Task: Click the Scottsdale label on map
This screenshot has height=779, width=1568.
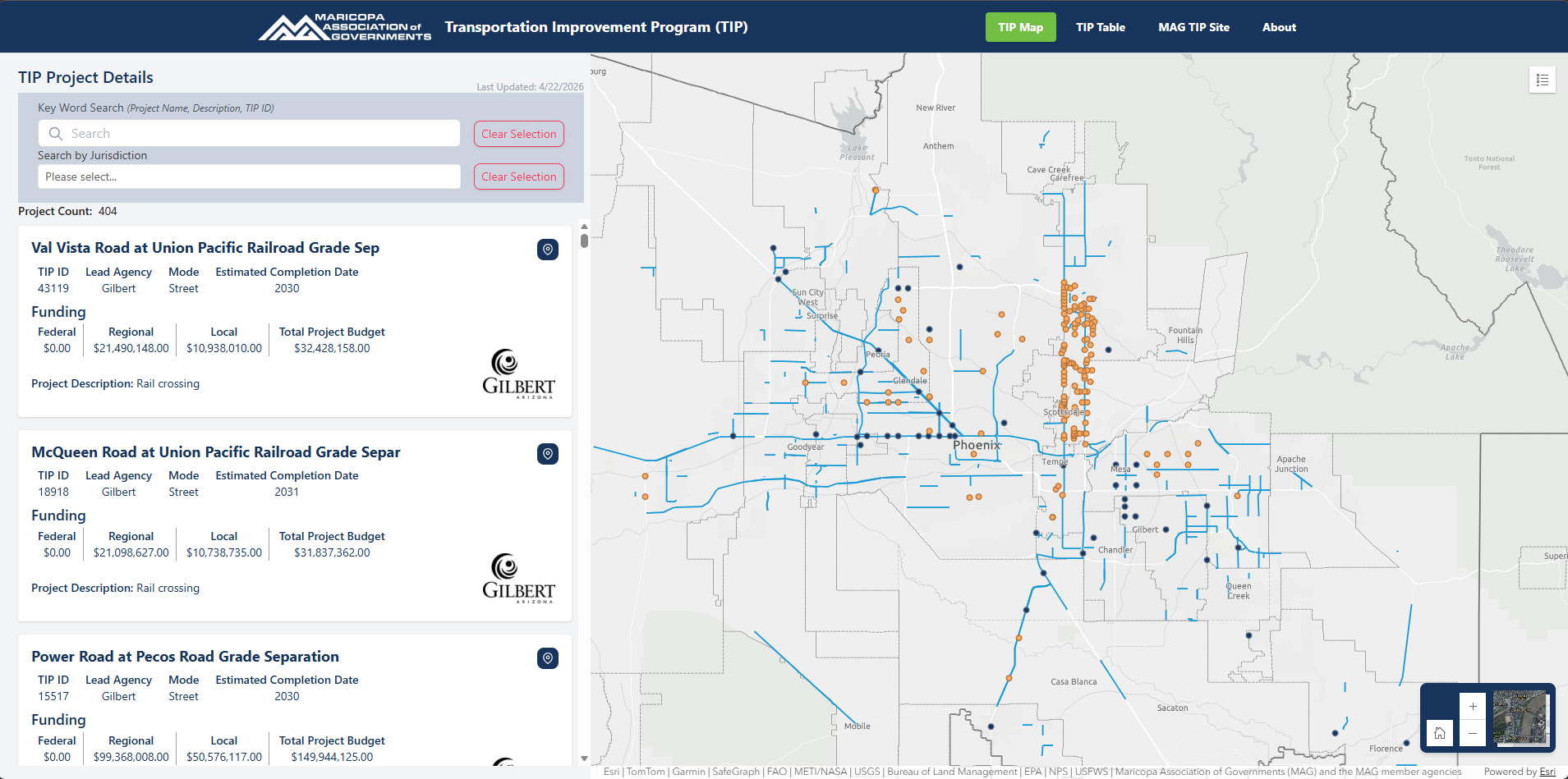Action: pos(1063,412)
